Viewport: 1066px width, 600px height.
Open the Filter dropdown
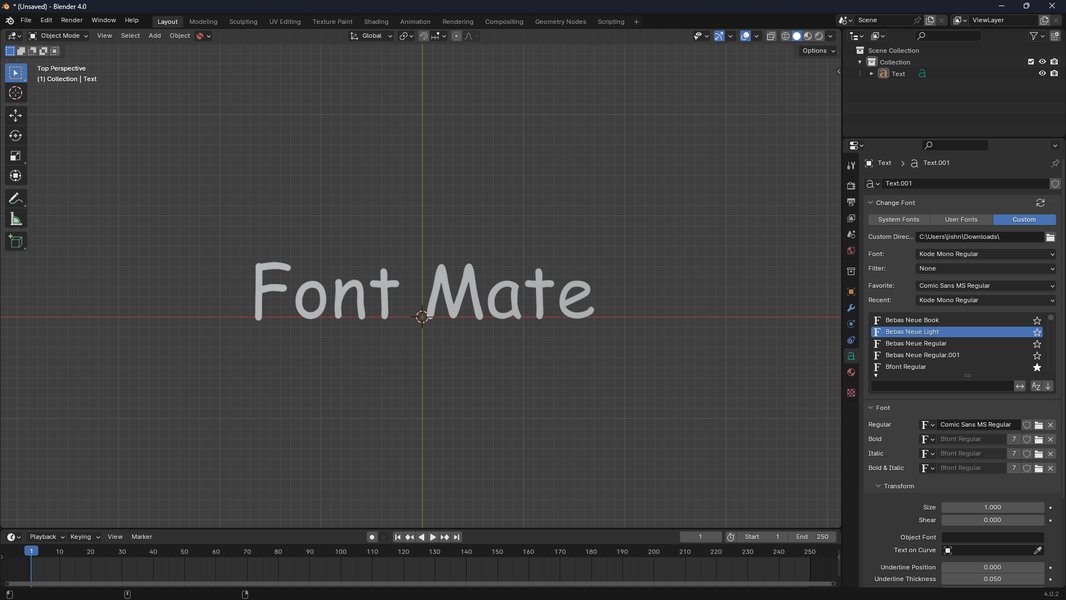pyautogui.click(x=986, y=268)
